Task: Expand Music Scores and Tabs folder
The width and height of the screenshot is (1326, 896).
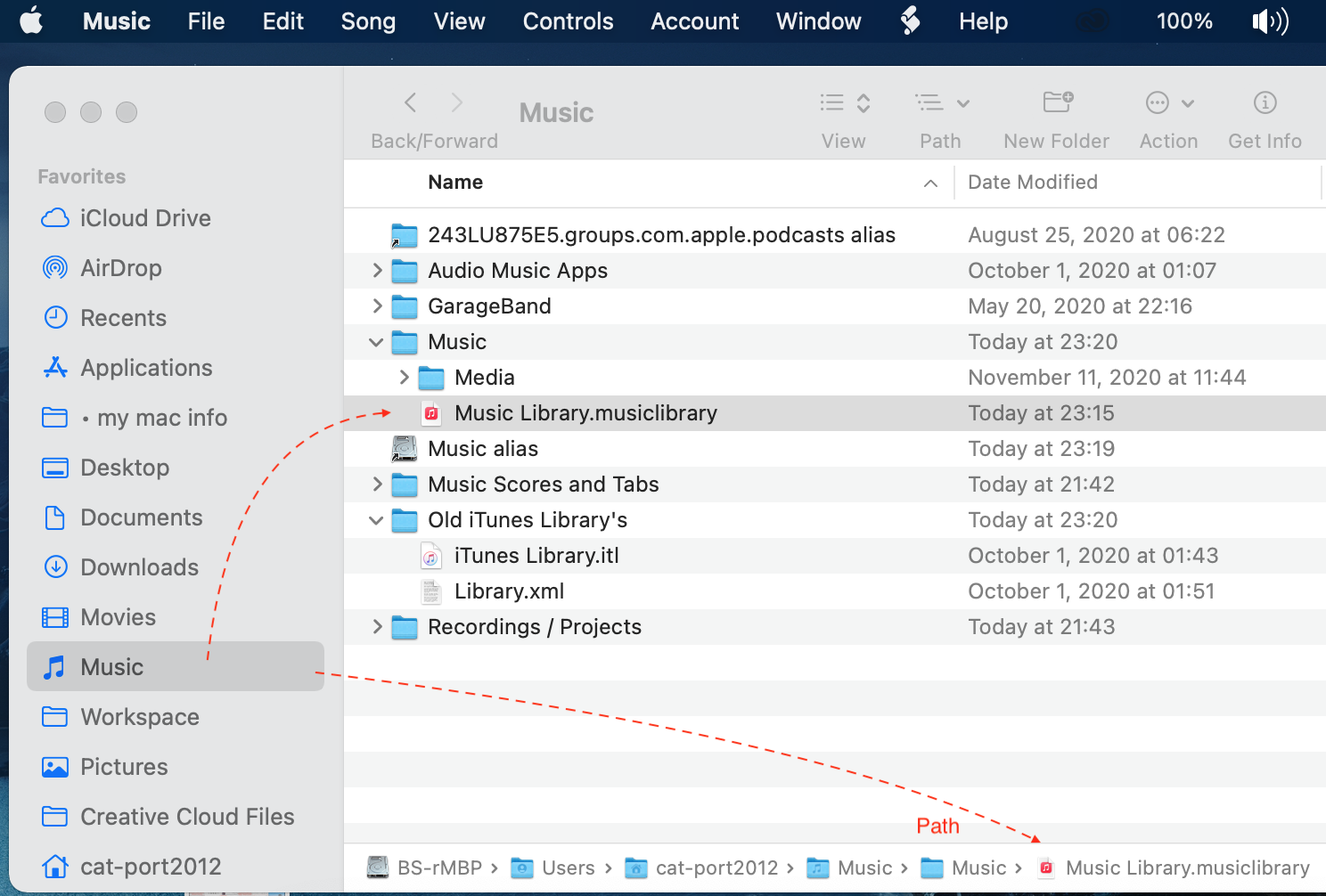Action: coord(377,485)
